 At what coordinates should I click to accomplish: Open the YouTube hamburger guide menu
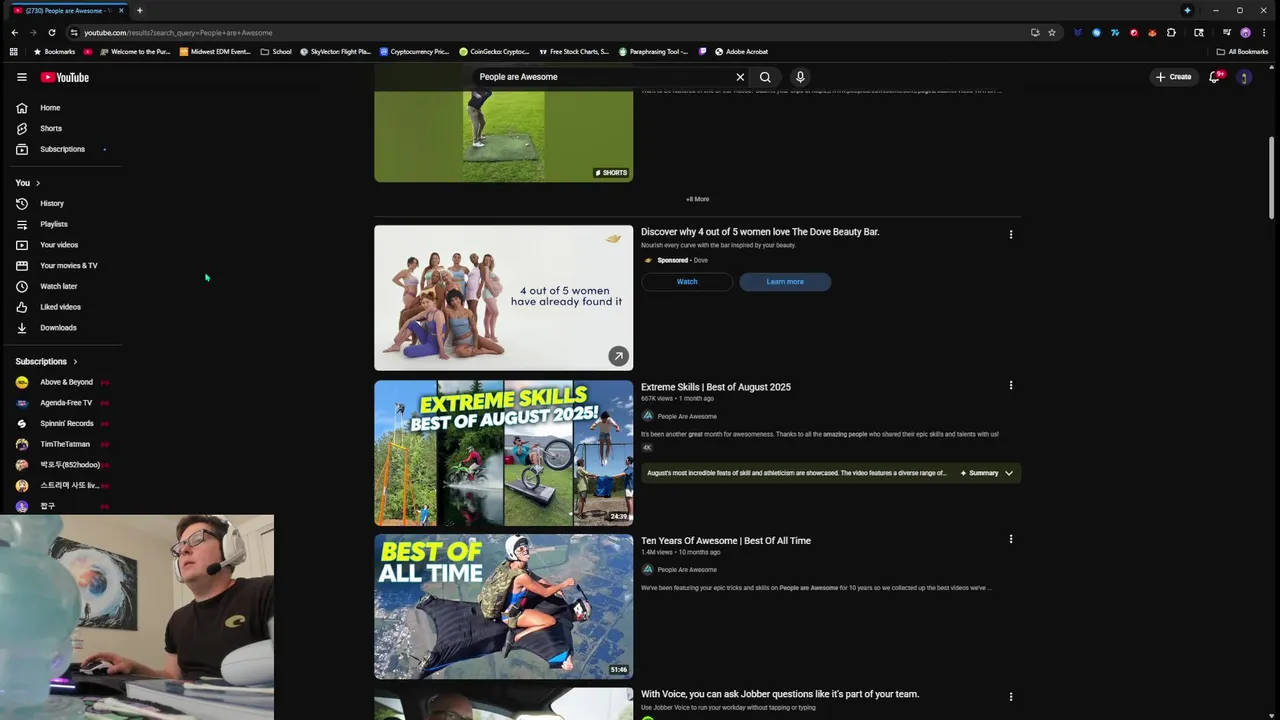[21, 77]
